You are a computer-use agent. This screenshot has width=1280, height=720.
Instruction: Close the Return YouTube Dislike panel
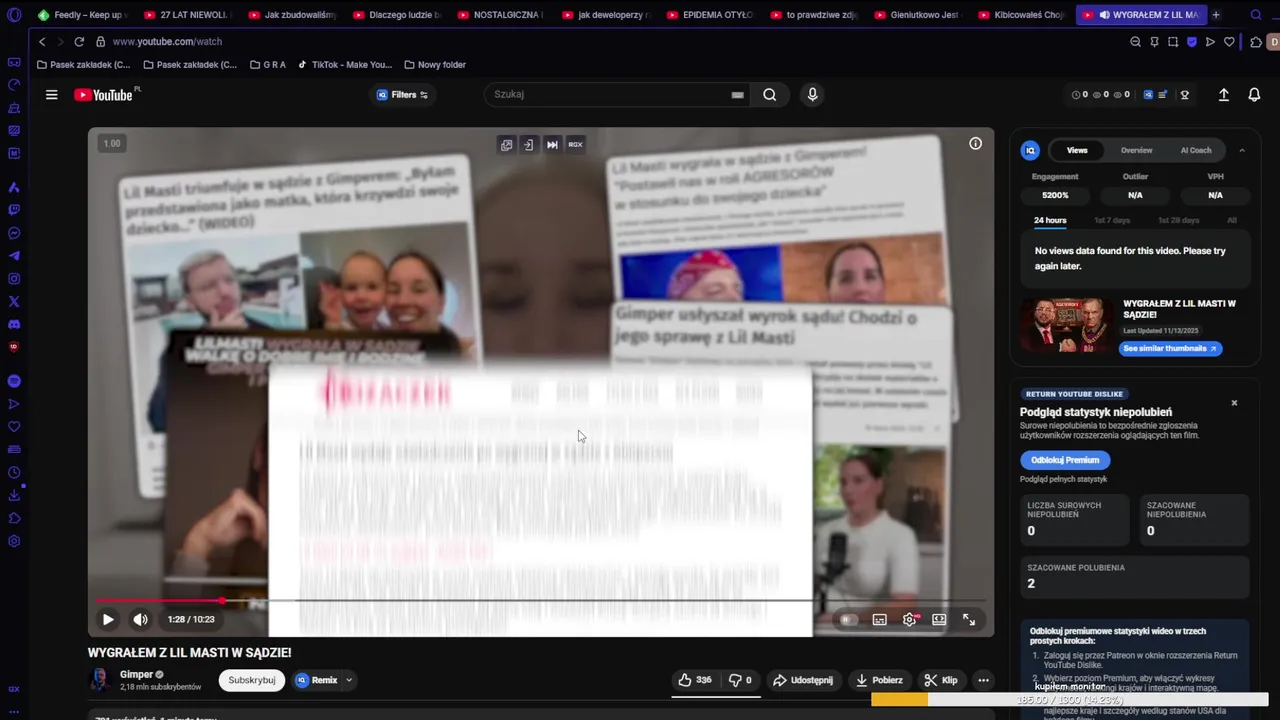pos(1234,403)
